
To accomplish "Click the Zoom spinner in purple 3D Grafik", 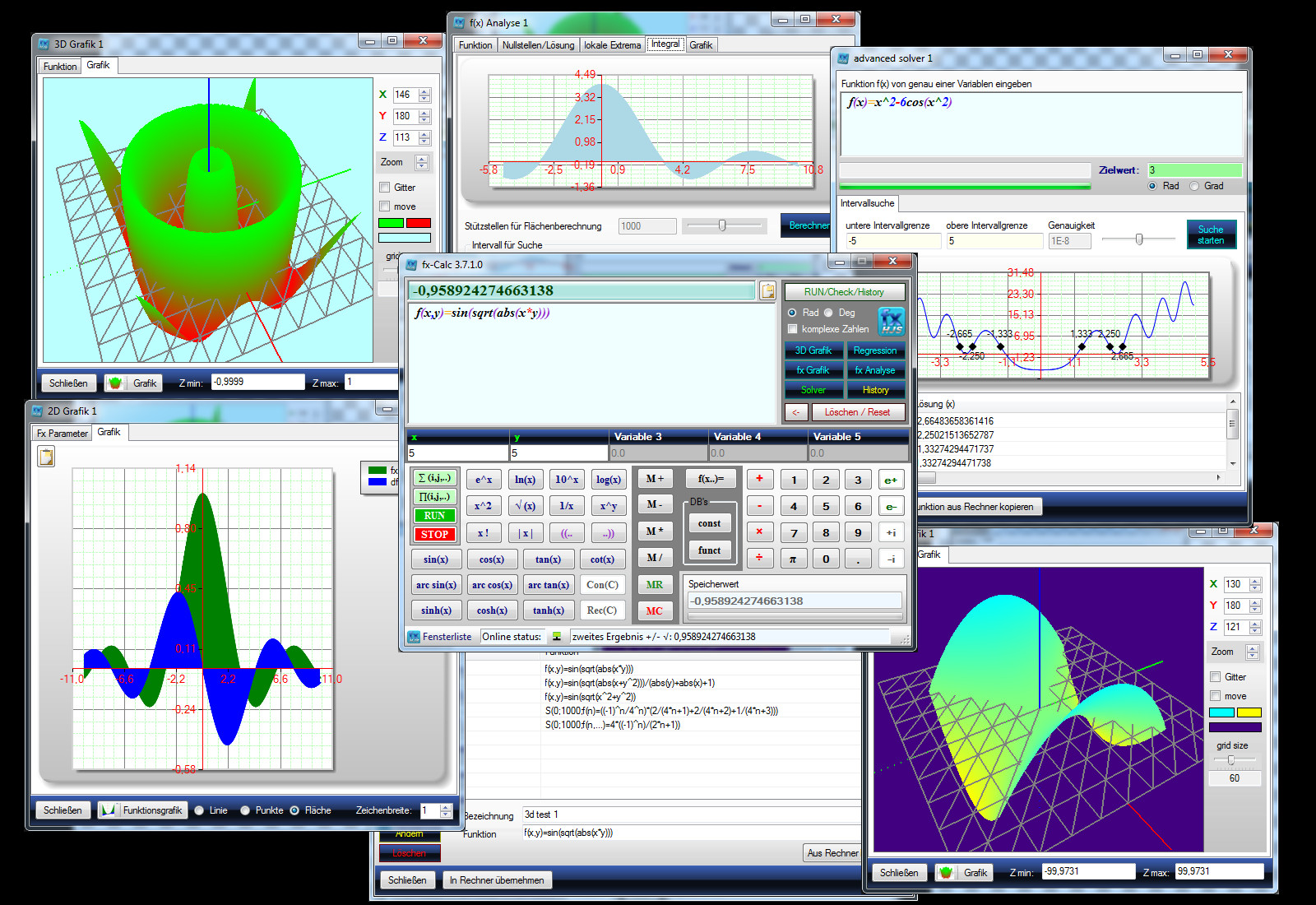I will tap(1253, 652).
